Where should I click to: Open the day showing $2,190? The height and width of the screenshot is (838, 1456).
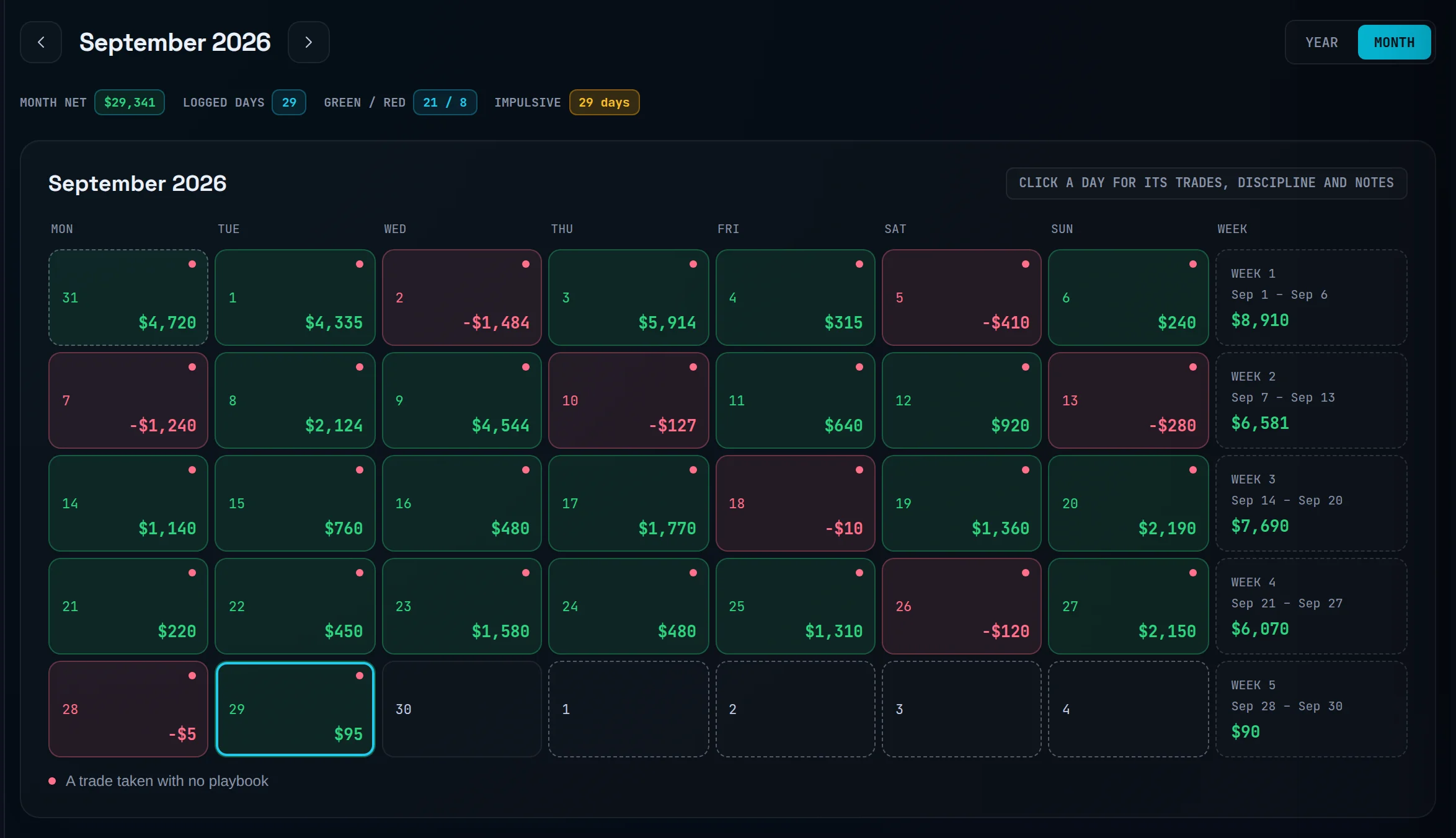pyautogui.click(x=1129, y=503)
